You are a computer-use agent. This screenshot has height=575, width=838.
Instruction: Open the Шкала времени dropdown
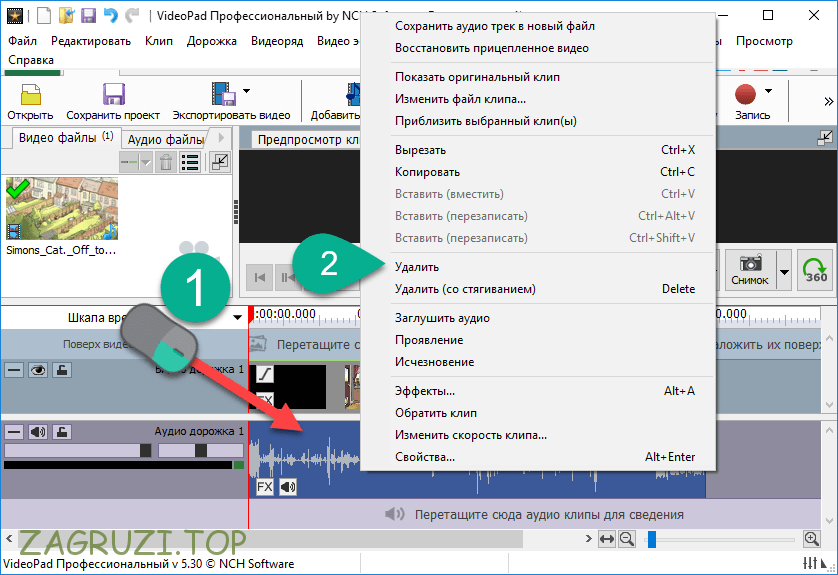coord(237,318)
